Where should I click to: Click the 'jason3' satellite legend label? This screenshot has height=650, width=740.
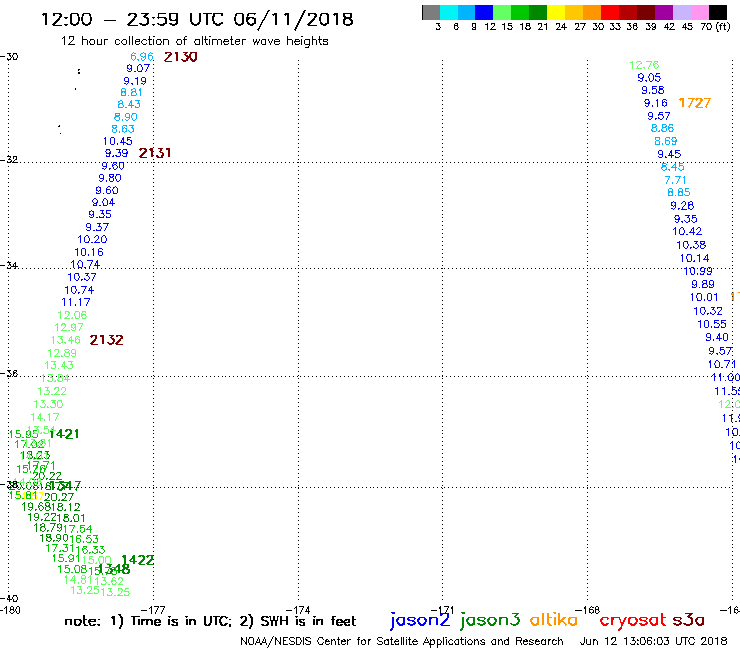(x=490, y=620)
